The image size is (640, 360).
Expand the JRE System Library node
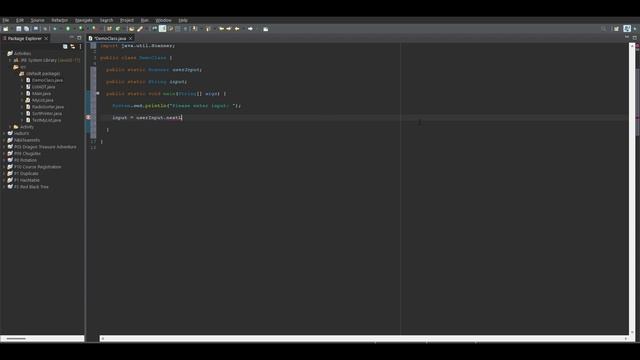11,60
